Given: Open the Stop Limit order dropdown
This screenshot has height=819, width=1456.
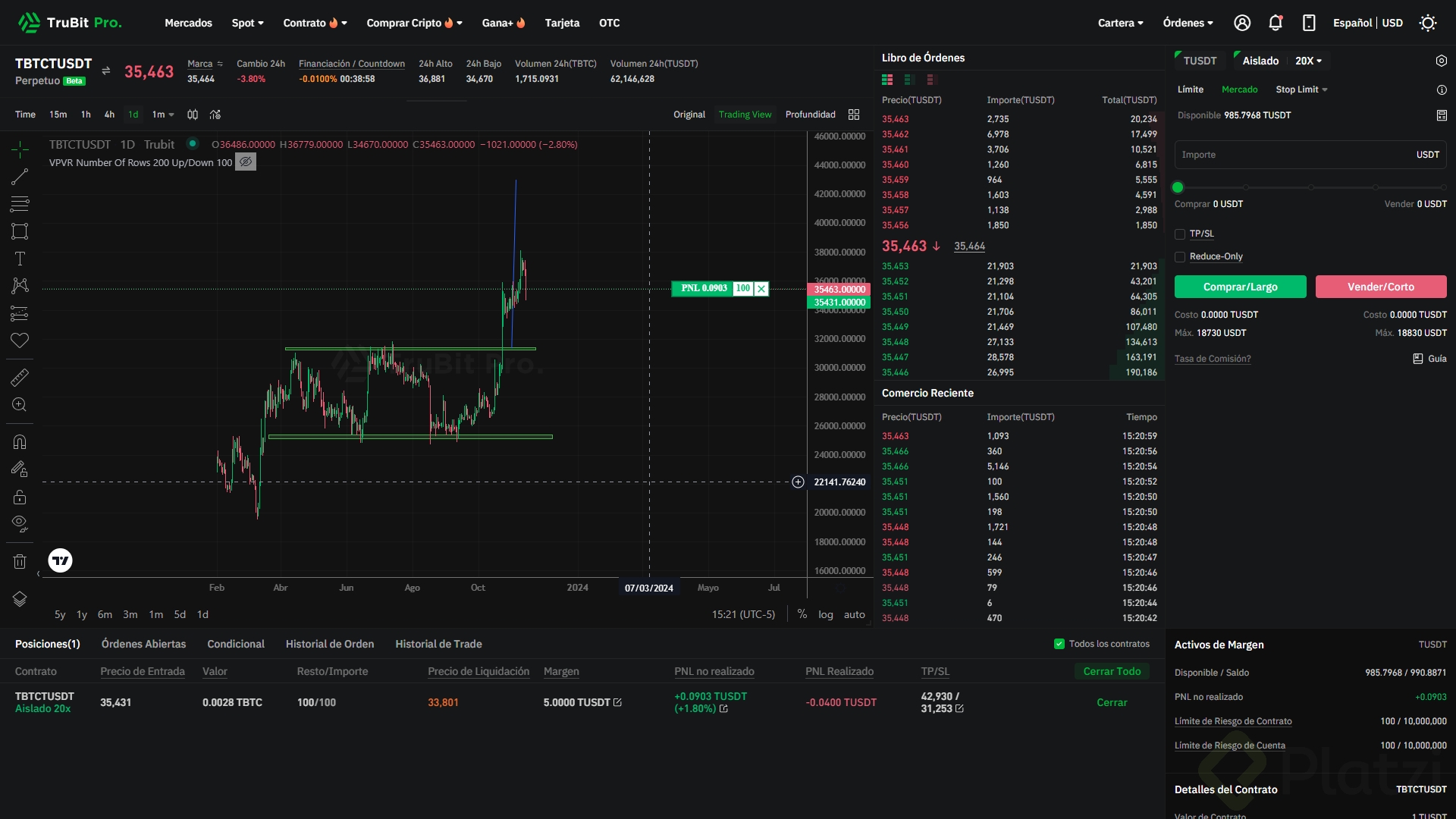Looking at the screenshot, I should pos(1301,89).
